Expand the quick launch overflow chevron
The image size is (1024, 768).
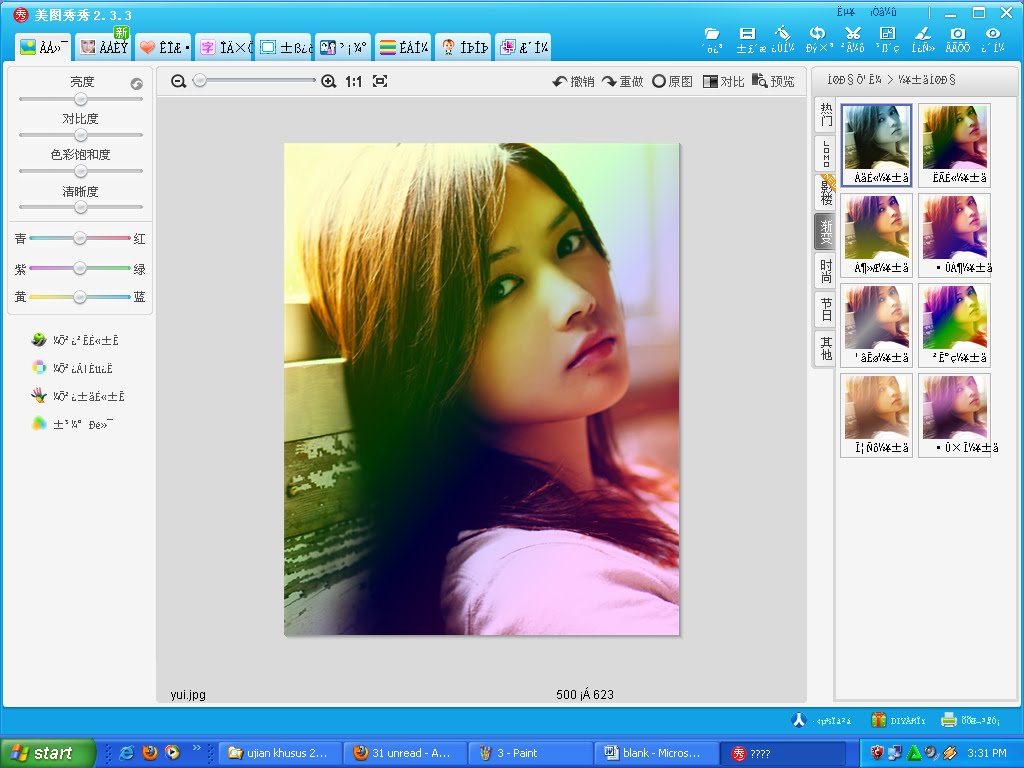(x=197, y=748)
